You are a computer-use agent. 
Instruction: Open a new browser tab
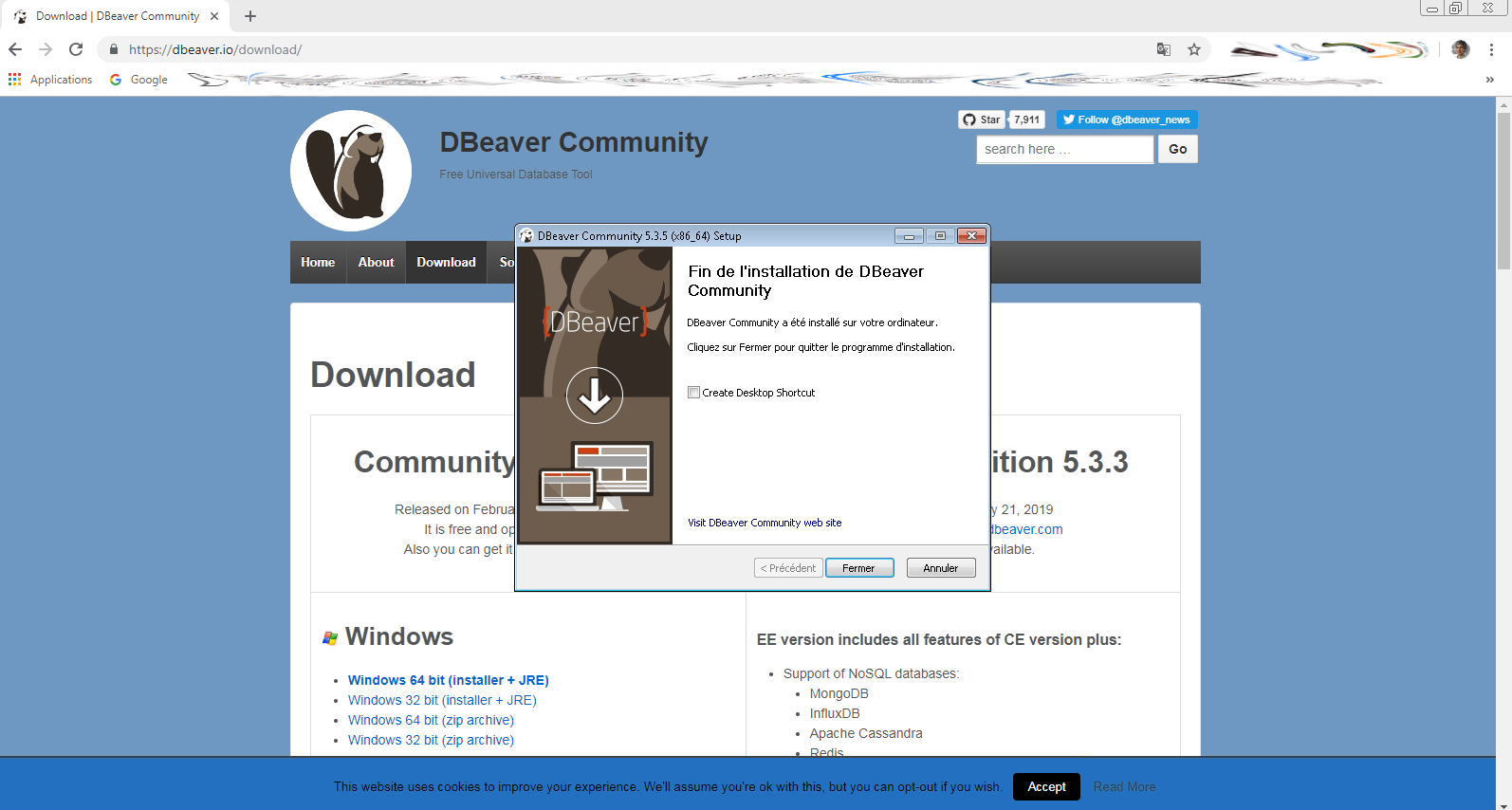pyautogui.click(x=250, y=16)
